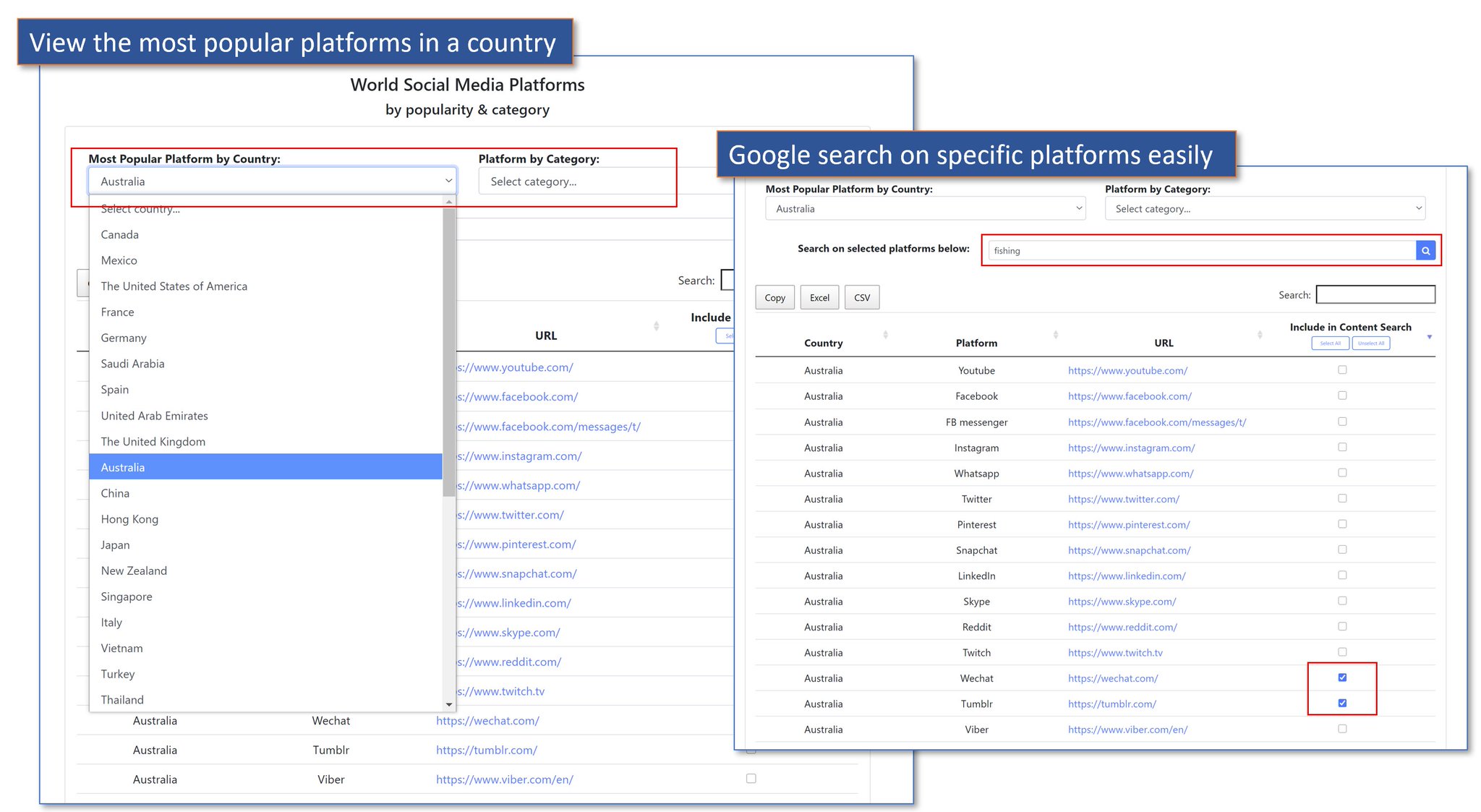
Task: Click sort arrow beside Include in Content Search
Action: [1429, 337]
